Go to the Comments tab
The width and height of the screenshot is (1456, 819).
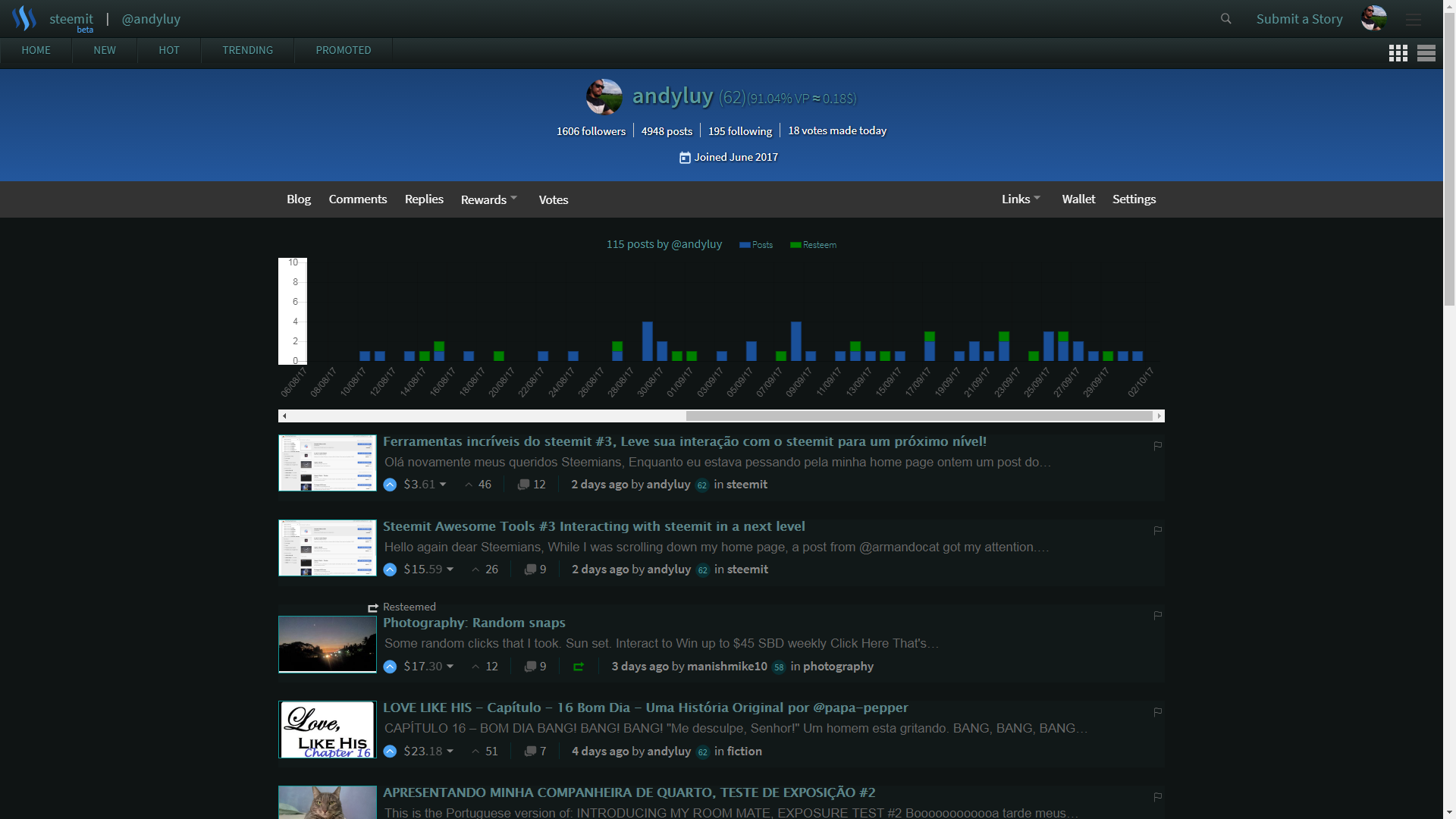[358, 199]
